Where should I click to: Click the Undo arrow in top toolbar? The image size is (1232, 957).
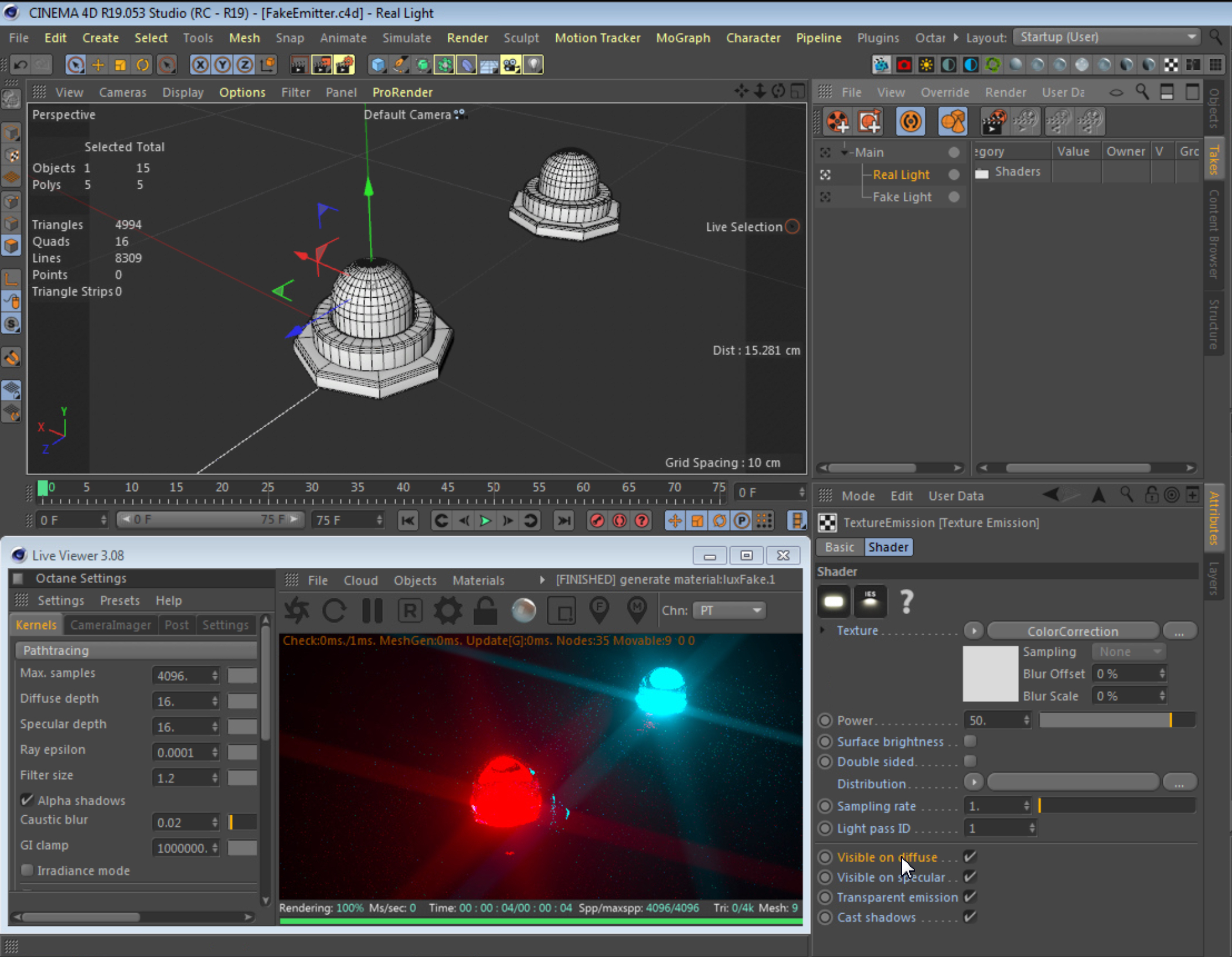[x=21, y=64]
